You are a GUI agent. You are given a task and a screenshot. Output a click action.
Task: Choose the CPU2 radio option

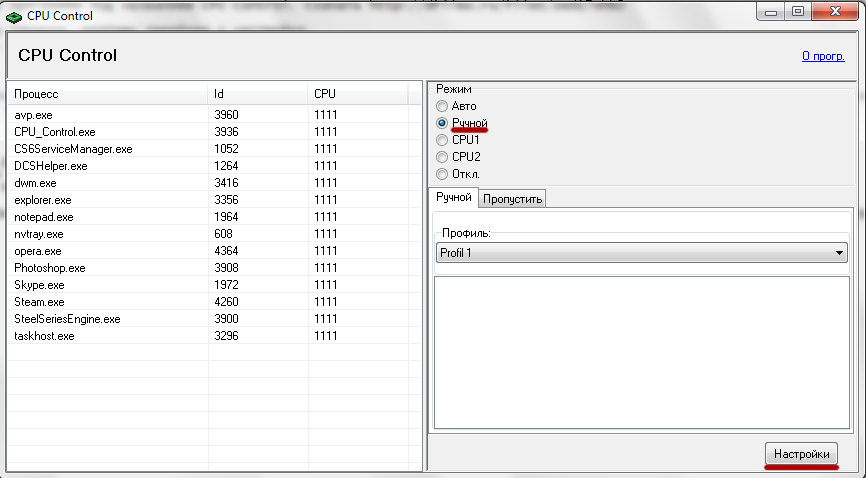click(442, 157)
